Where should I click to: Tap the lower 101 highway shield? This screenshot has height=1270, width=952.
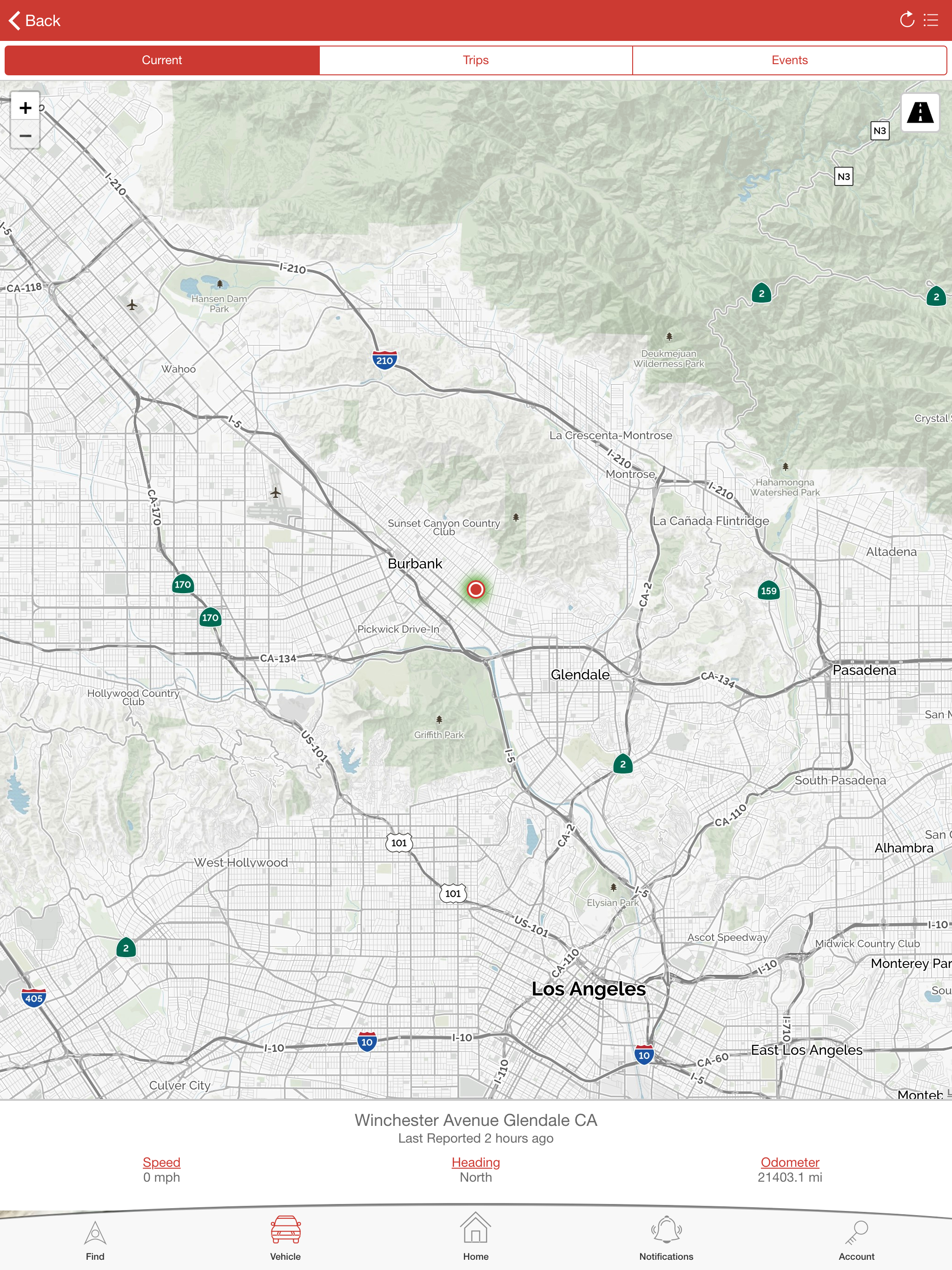pos(453,893)
